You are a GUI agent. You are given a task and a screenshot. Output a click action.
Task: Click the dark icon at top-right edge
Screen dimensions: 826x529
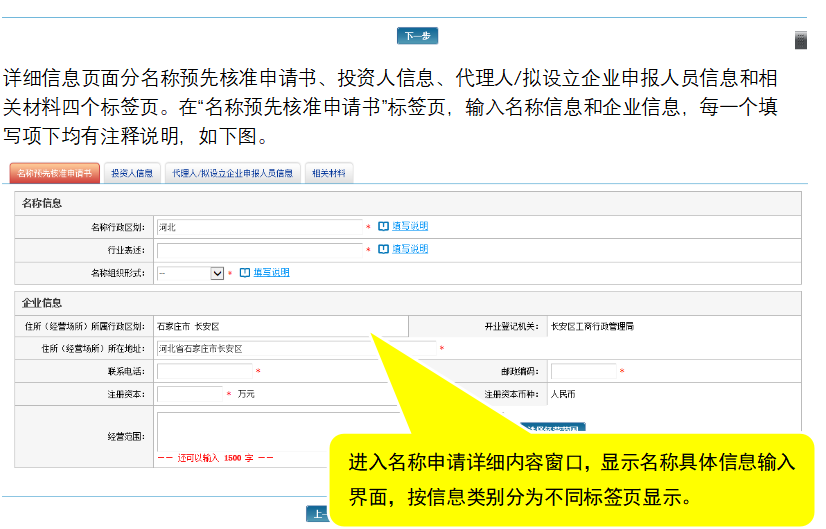click(x=800, y=40)
